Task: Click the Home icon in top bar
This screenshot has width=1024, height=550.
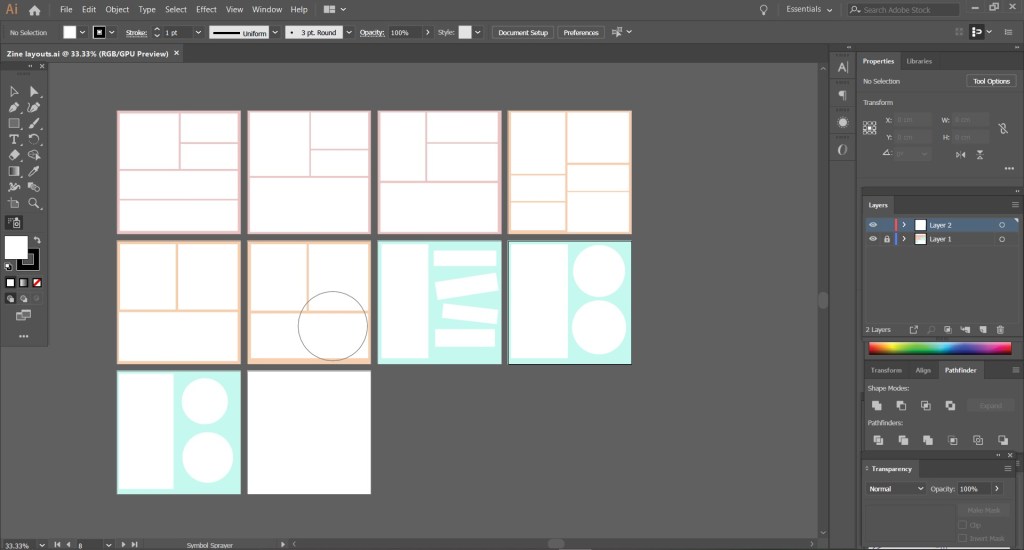Action: pos(35,9)
